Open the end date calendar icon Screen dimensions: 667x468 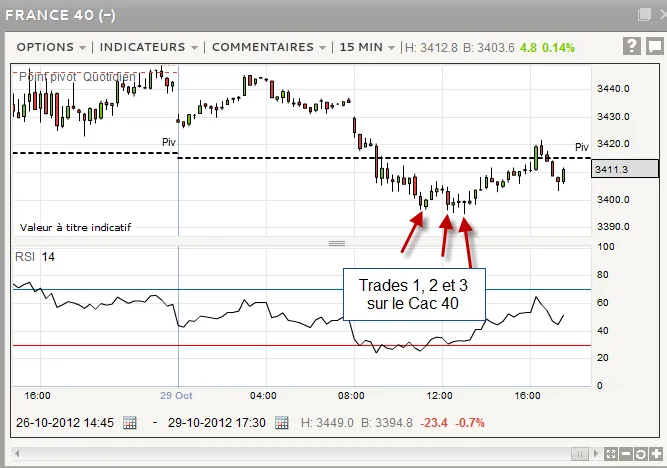tap(282, 423)
